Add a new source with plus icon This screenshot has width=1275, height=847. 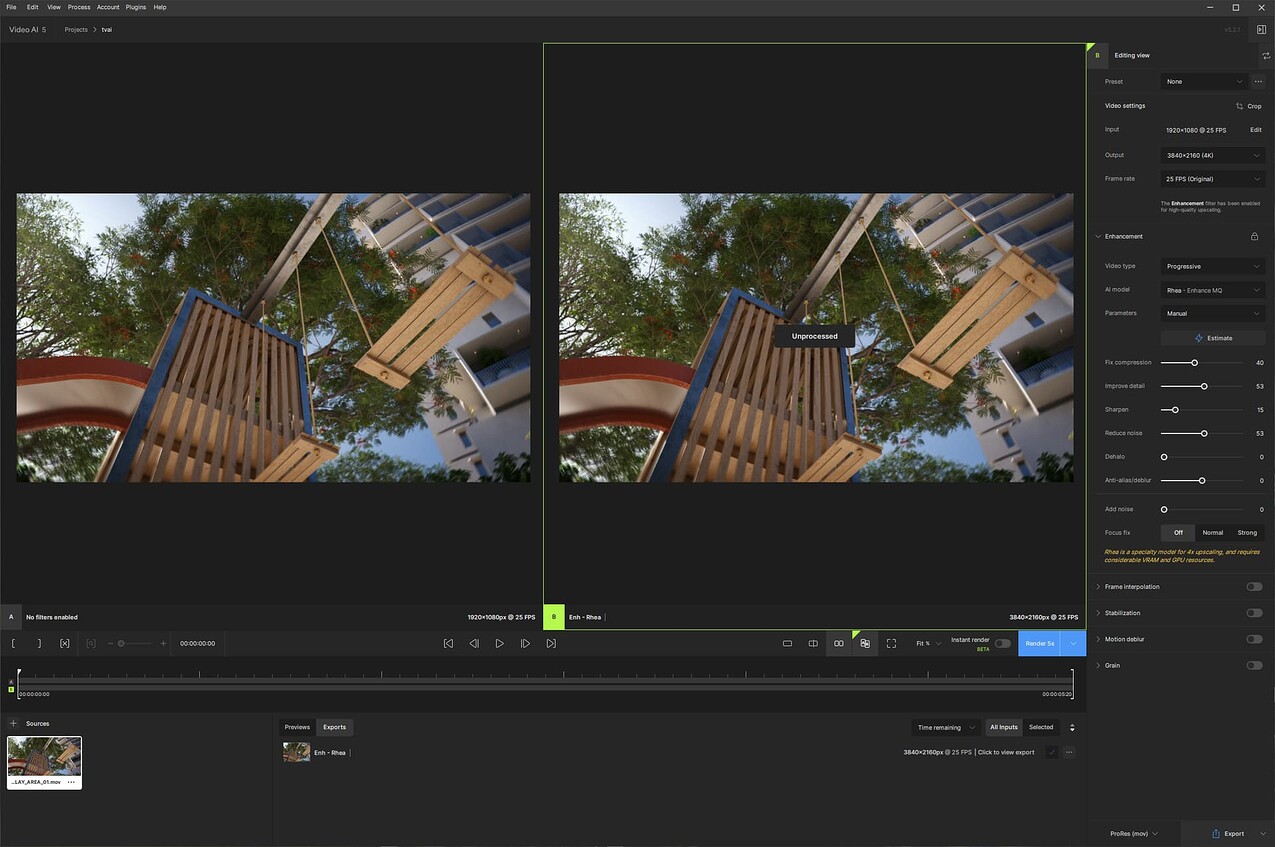pos(13,723)
